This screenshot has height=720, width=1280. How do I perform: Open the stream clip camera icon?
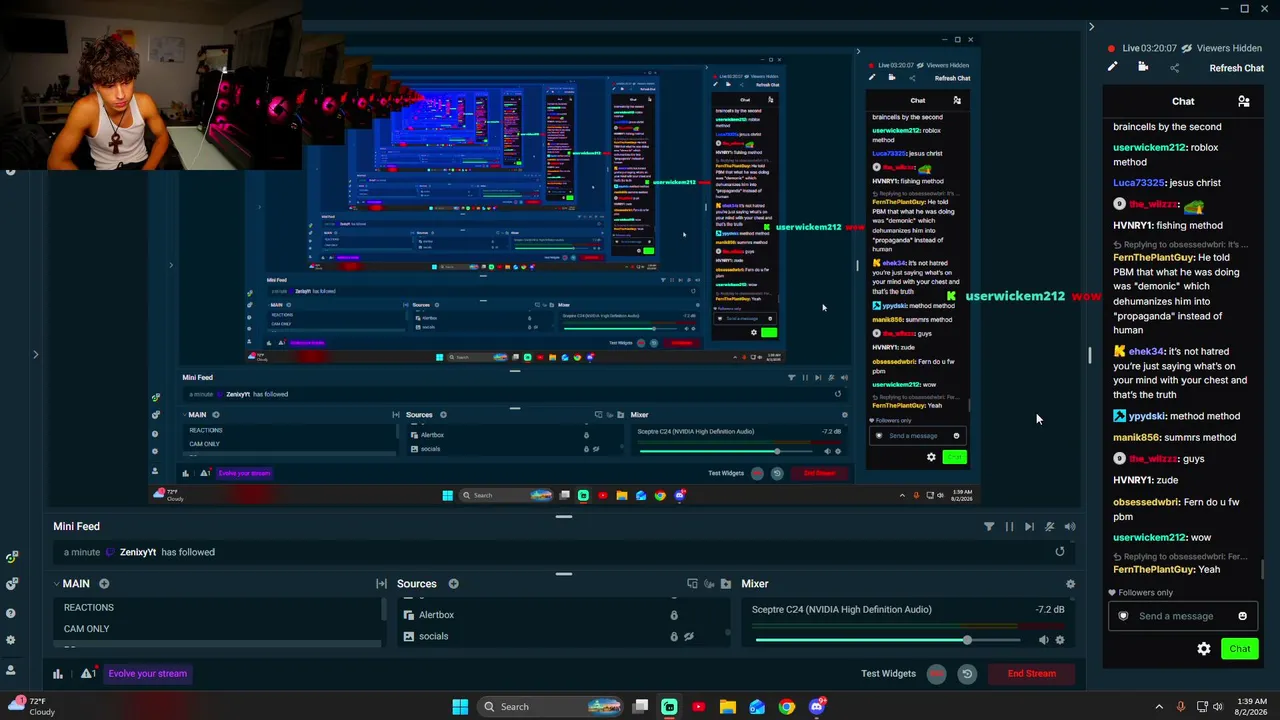pyautogui.click(x=1143, y=67)
